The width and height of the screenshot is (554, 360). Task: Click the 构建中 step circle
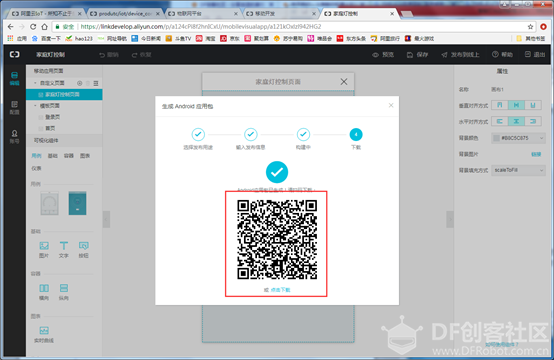(303, 134)
